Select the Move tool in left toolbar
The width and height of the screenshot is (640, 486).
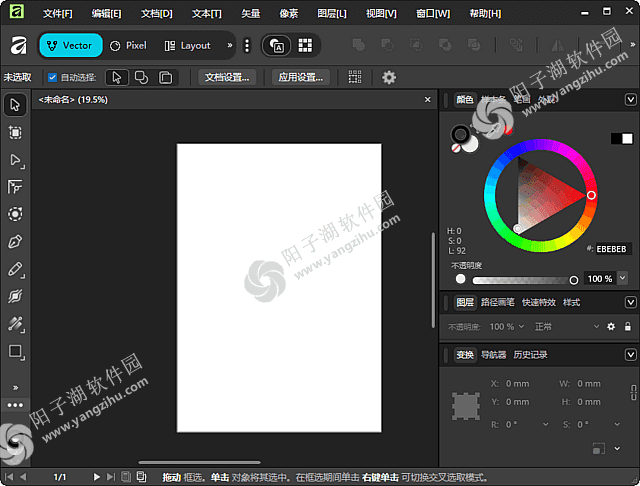pyautogui.click(x=15, y=105)
